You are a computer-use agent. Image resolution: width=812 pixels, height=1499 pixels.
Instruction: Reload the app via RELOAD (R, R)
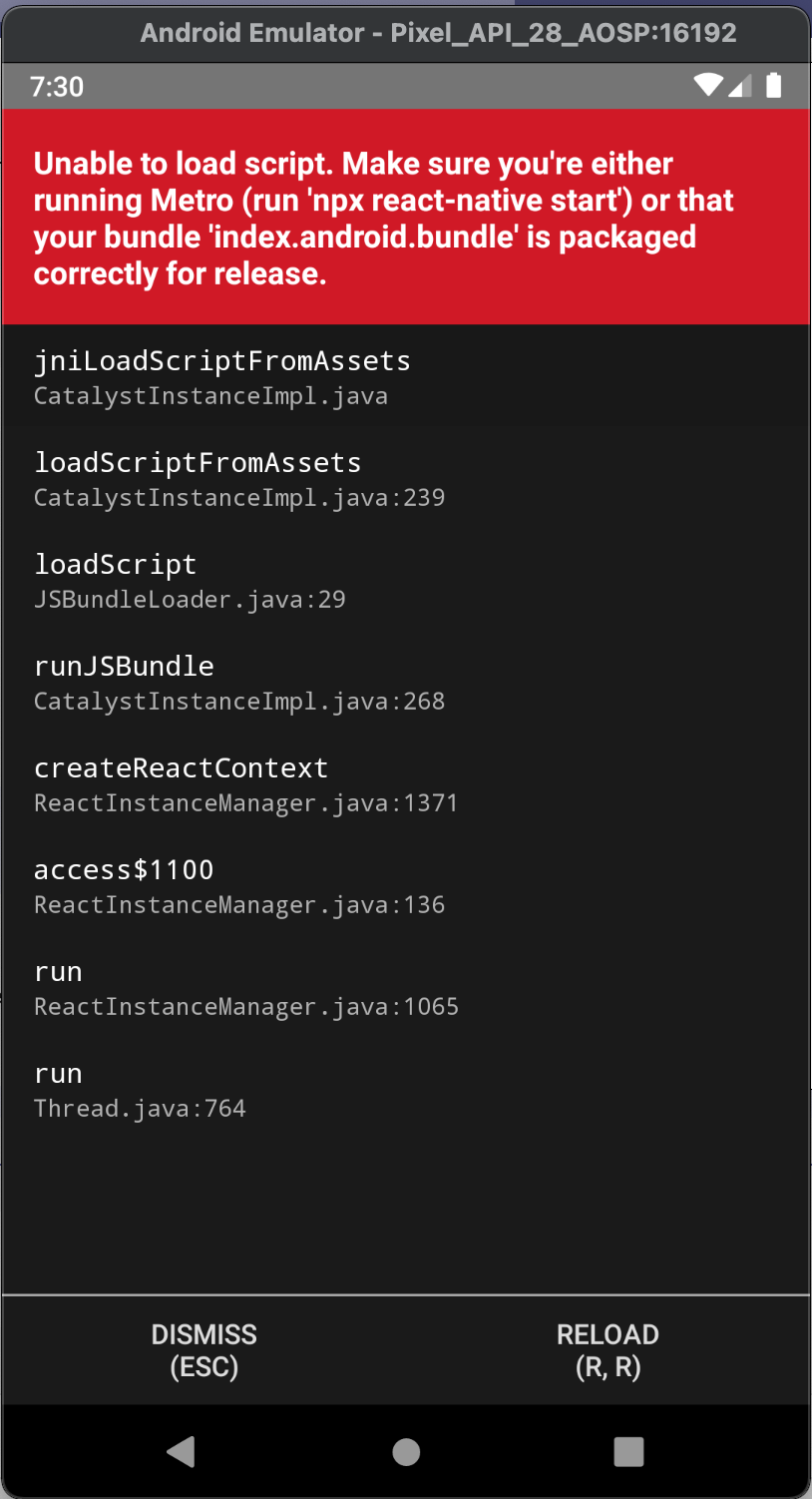tap(608, 1350)
